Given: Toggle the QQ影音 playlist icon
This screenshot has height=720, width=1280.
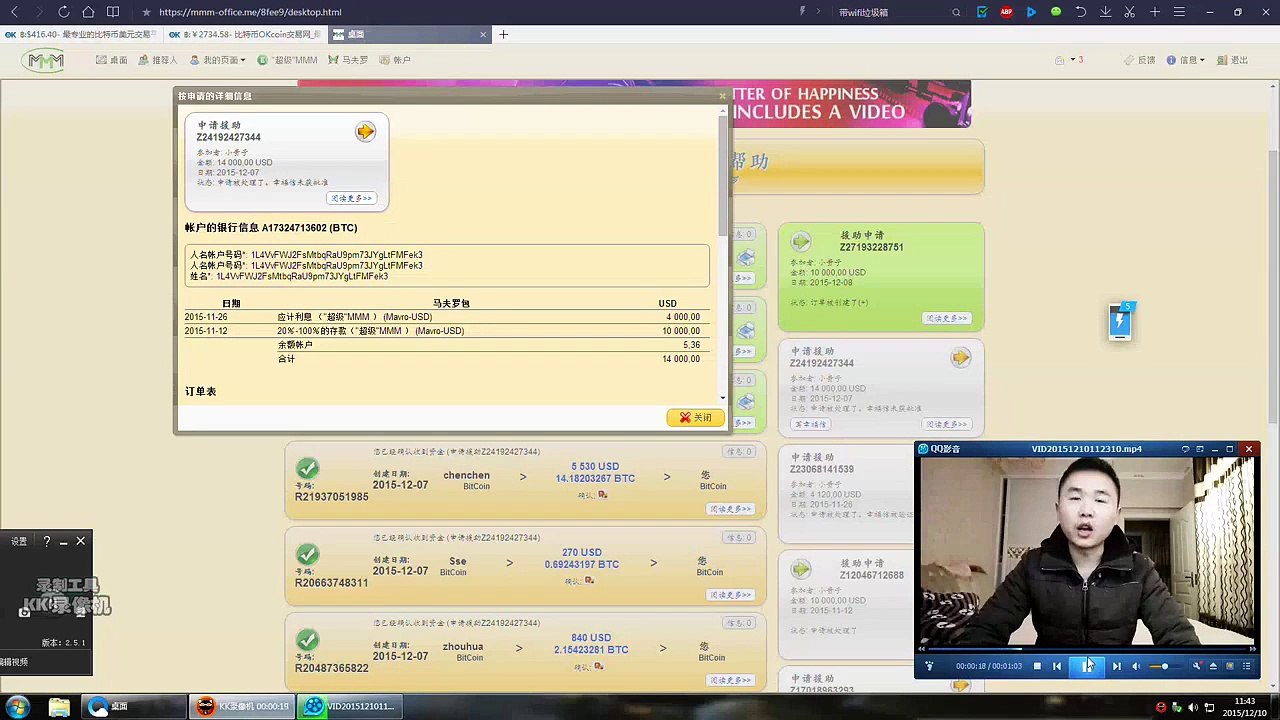Looking at the screenshot, I should [x=1246, y=666].
